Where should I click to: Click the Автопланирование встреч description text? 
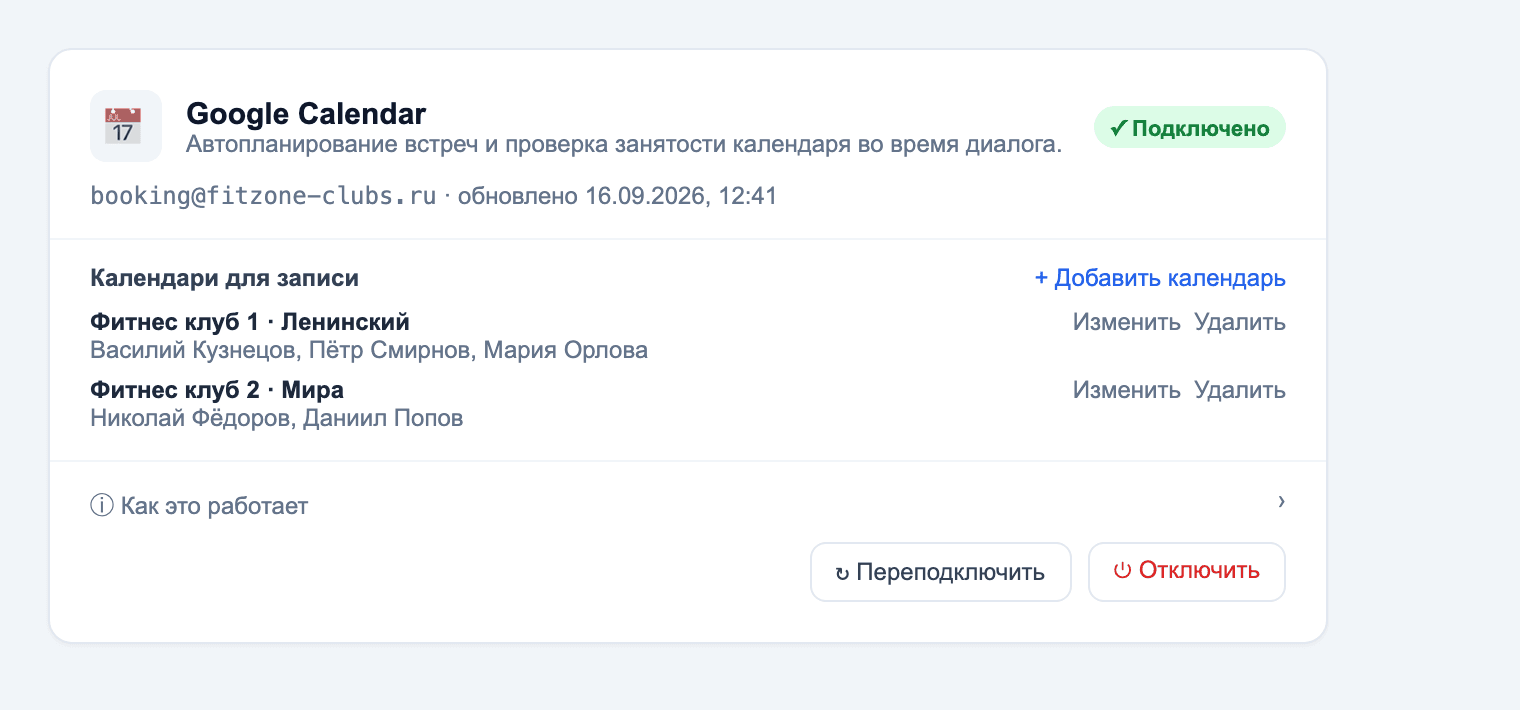pos(624,145)
